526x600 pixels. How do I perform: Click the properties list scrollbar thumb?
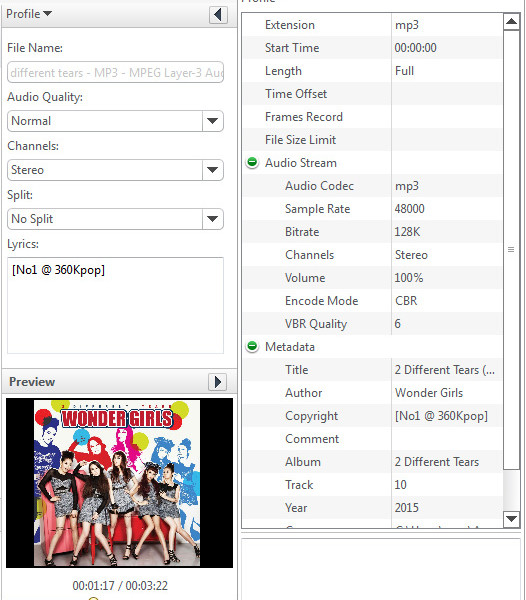click(x=511, y=249)
